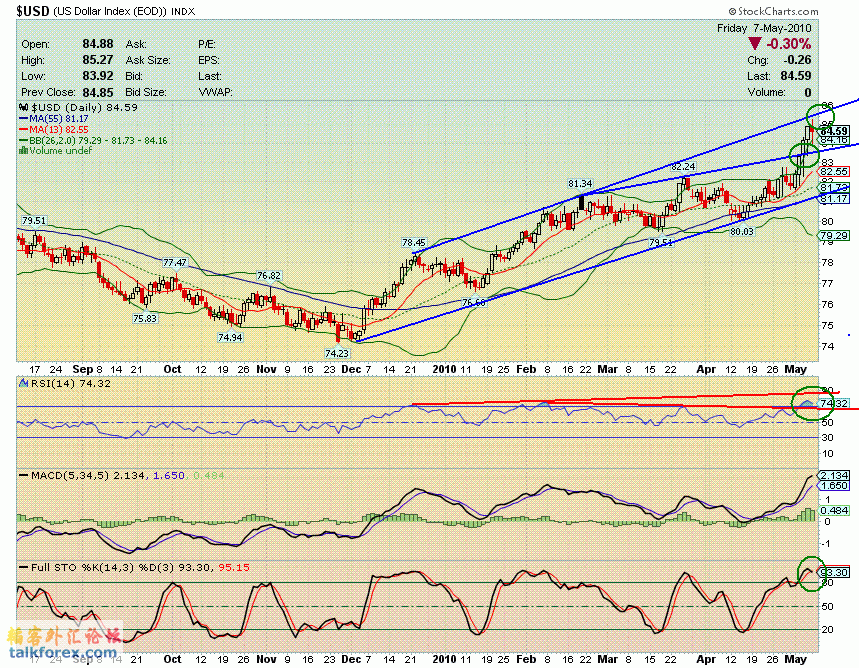Click the Ask Size label
This screenshot has width=859, height=668.
coord(148,60)
